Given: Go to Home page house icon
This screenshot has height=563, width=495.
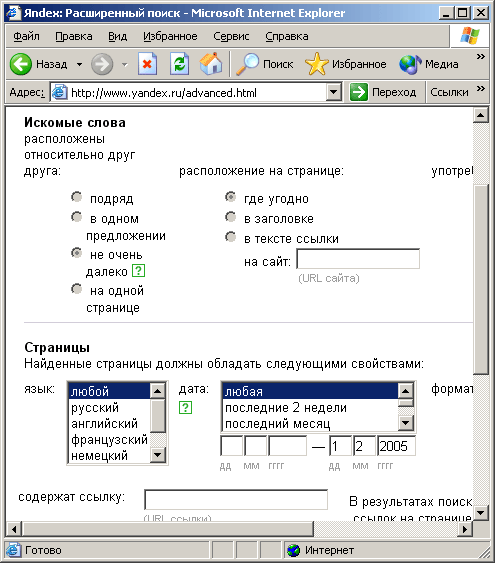Looking at the screenshot, I should point(211,64).
